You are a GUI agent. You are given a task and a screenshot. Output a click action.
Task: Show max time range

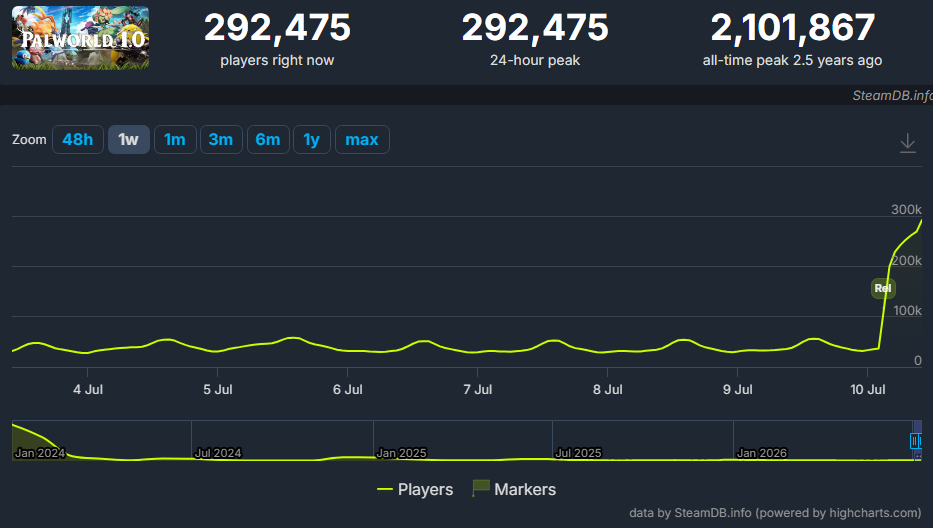pyautogui.click(x=362, y=140)
